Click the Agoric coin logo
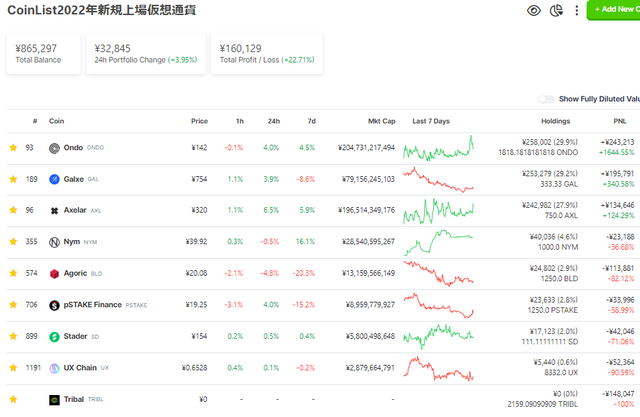The height and width of the screenshot is (417, 640). point(54,274)
